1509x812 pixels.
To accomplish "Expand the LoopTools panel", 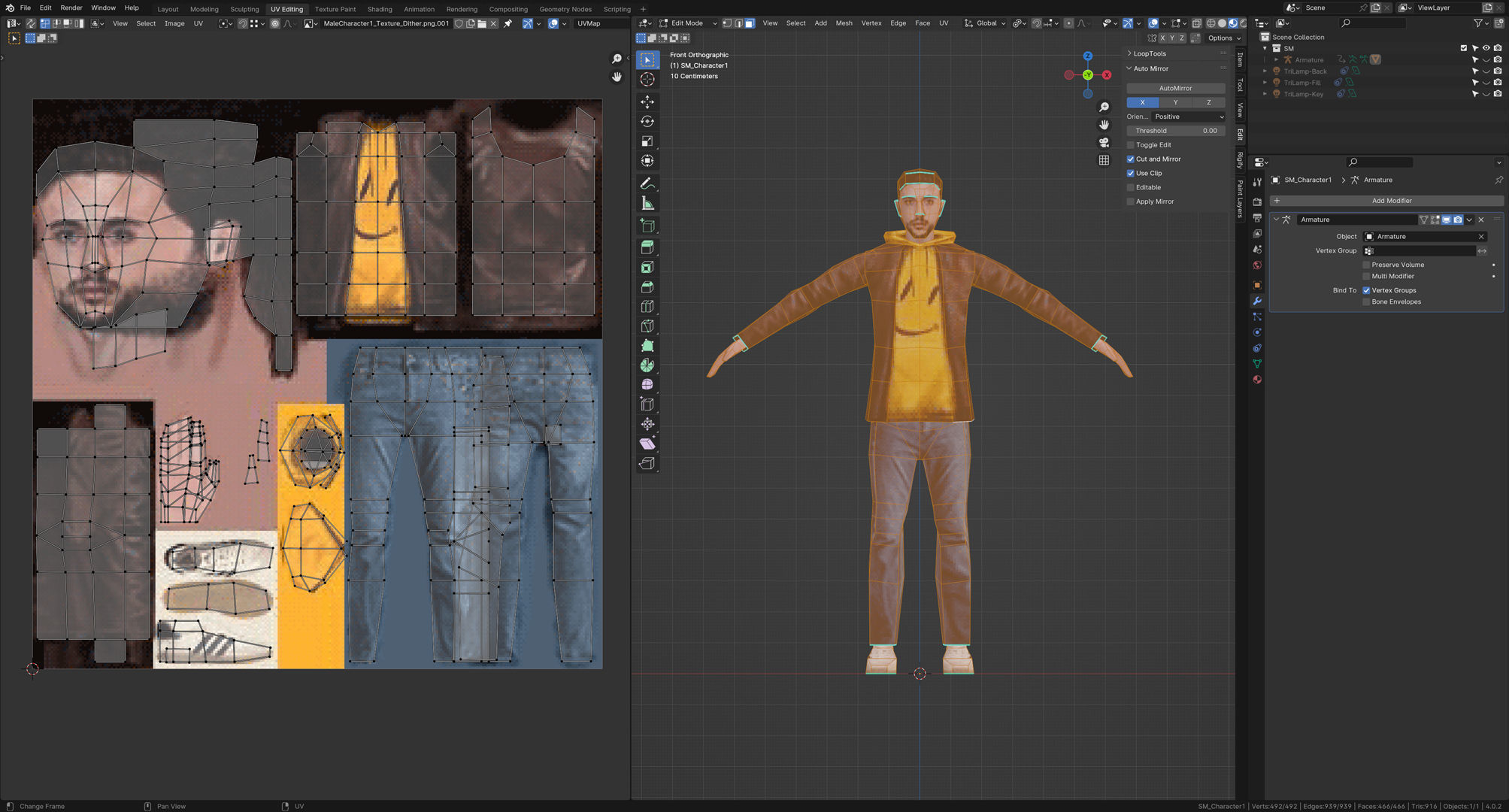I will point(1149,53).
